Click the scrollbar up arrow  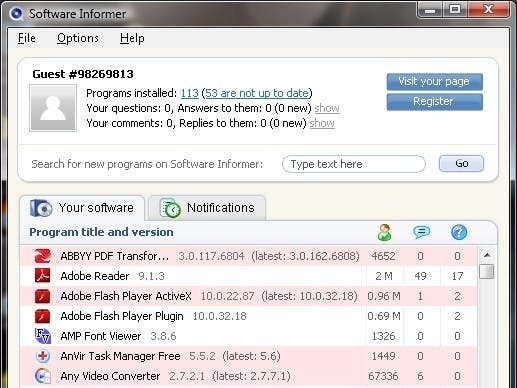click(487, 255)
